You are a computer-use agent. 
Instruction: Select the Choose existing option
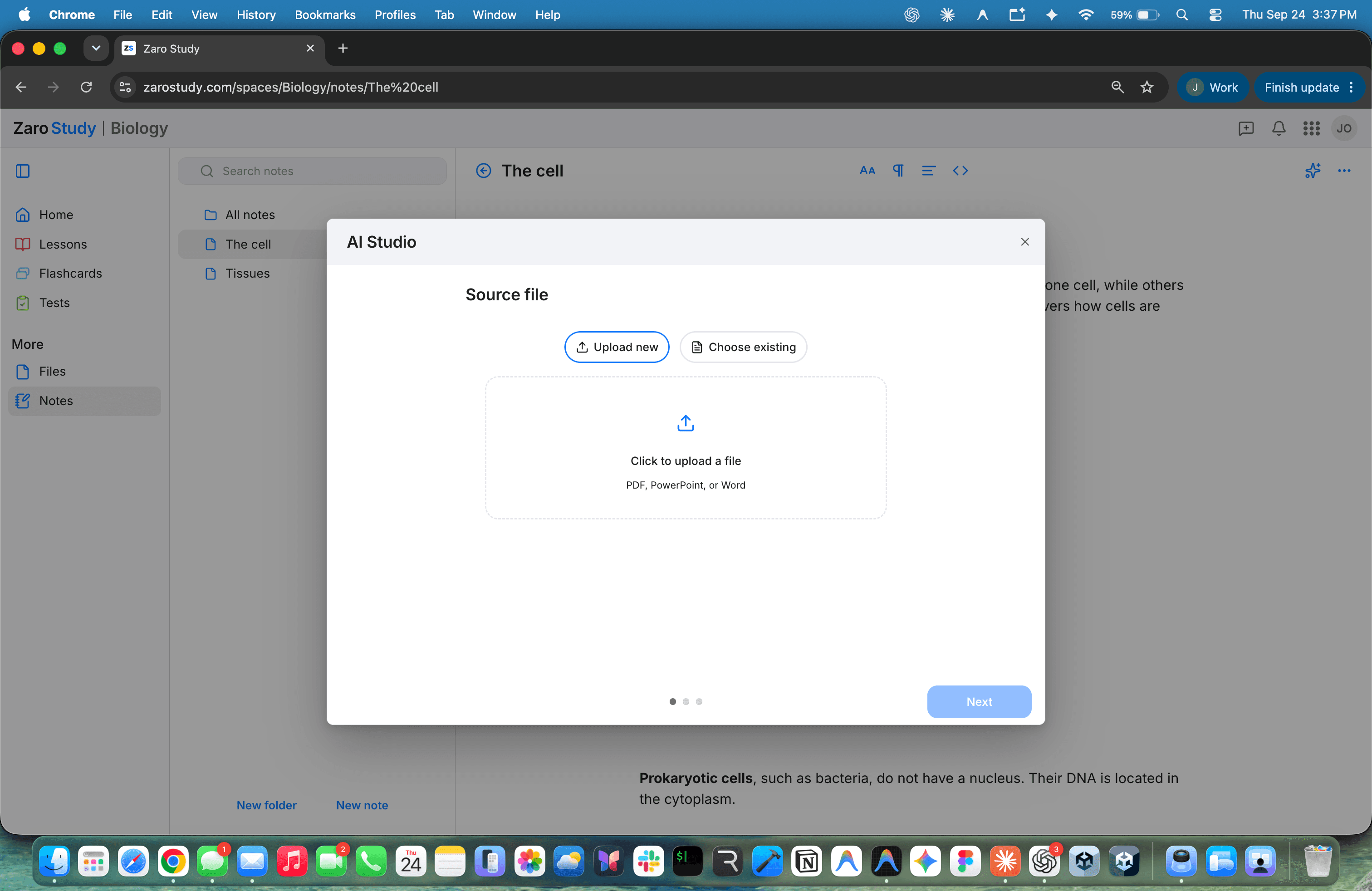(x=743, y=347)
